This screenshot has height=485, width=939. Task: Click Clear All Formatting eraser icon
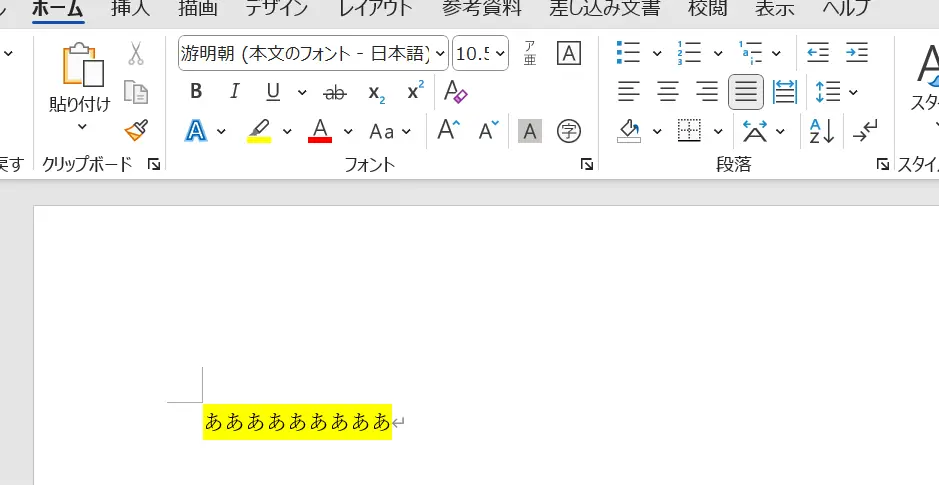pyautogui.click(x=456, y=92)
